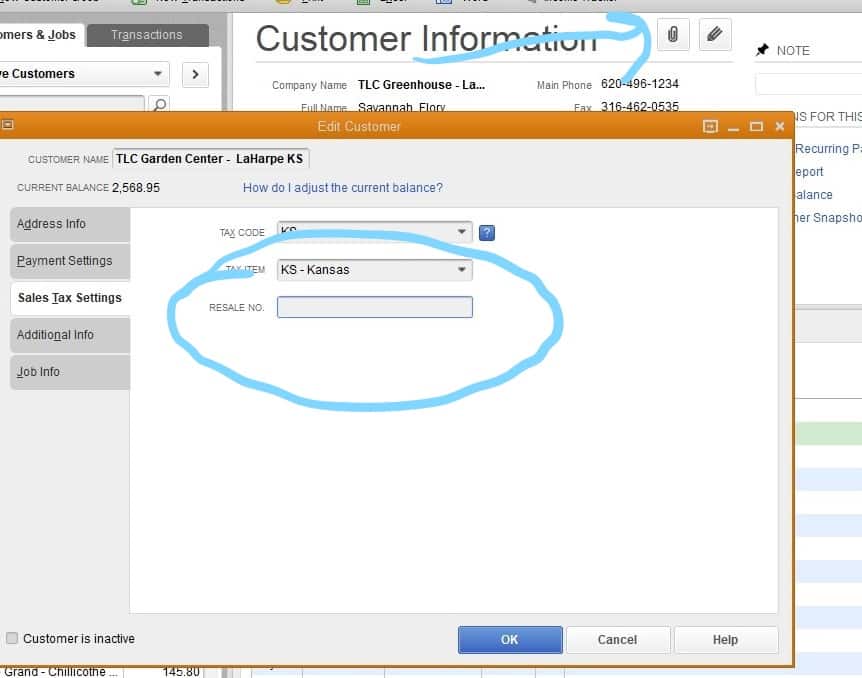Open 'How do I adjust the current balance?' link
Viewport: 862px width, 678px height.
(x=342, y=188)
